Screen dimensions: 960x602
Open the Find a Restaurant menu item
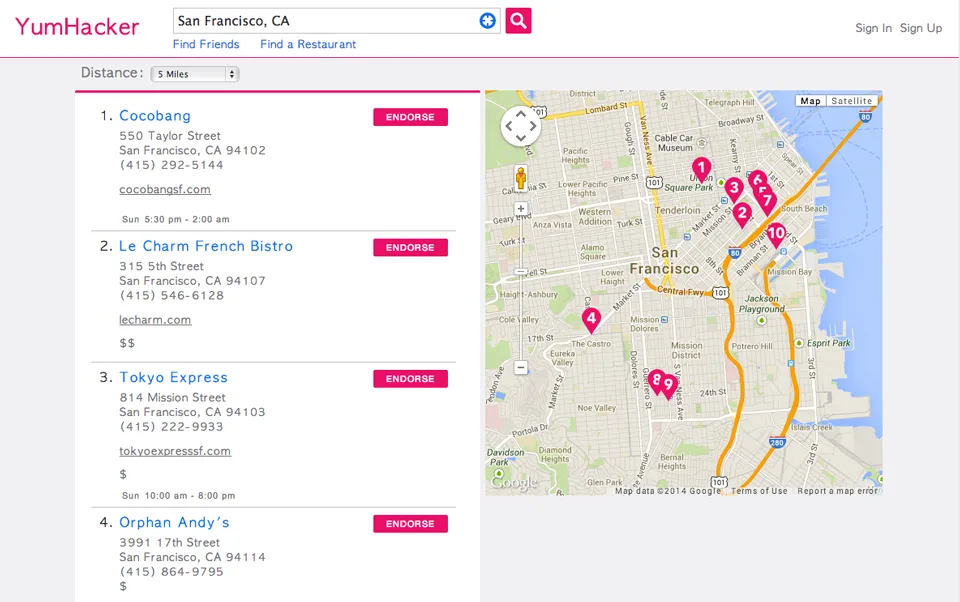point(308,44)
